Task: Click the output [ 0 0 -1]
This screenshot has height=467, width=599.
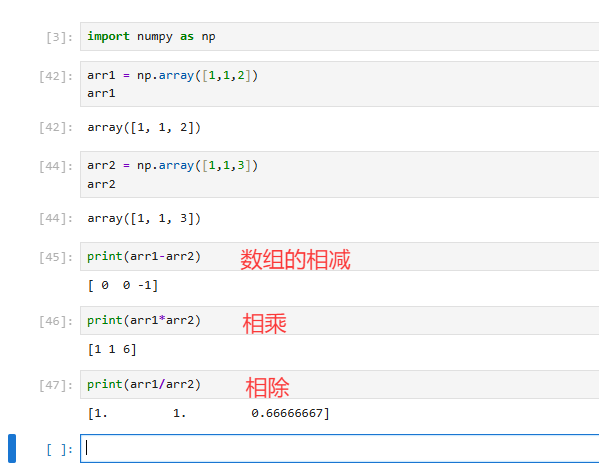Action: [123, 285]
